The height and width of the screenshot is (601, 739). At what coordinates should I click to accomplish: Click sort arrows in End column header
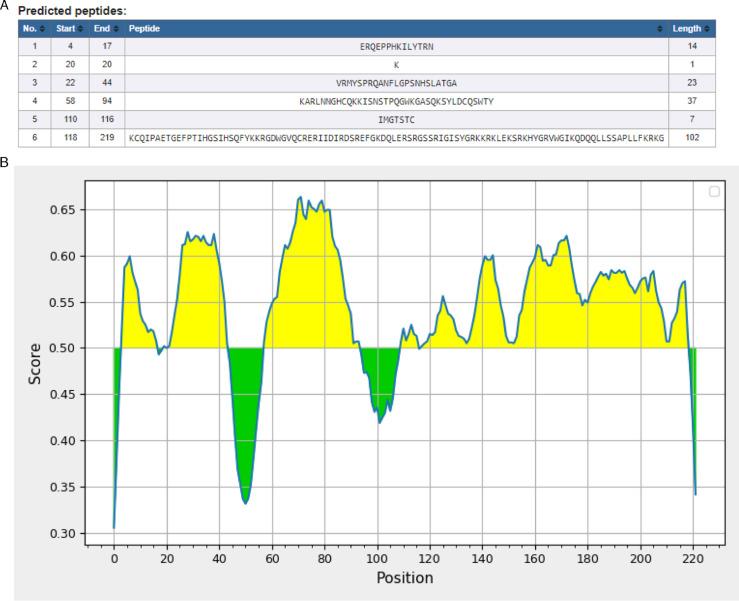(115, 28)
